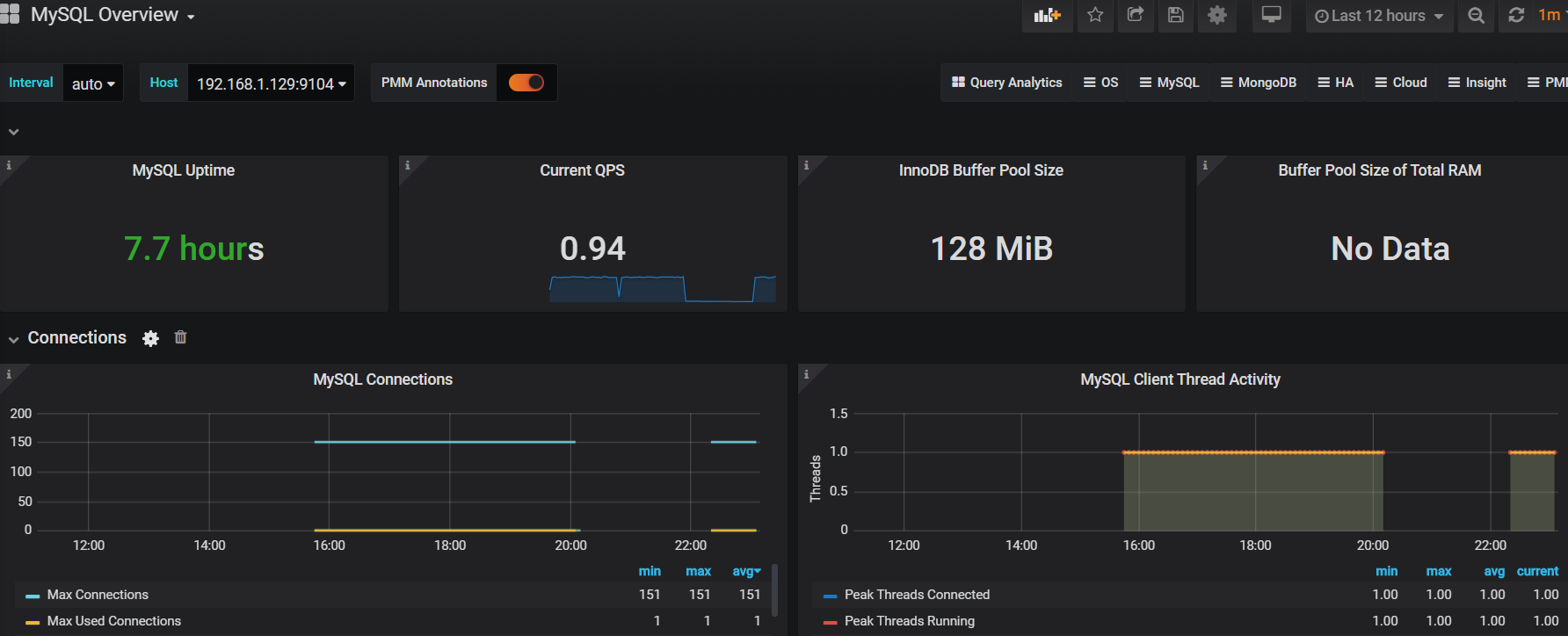
Task: Sort Thread Activity legend by avg
Action: (1494, 571)
